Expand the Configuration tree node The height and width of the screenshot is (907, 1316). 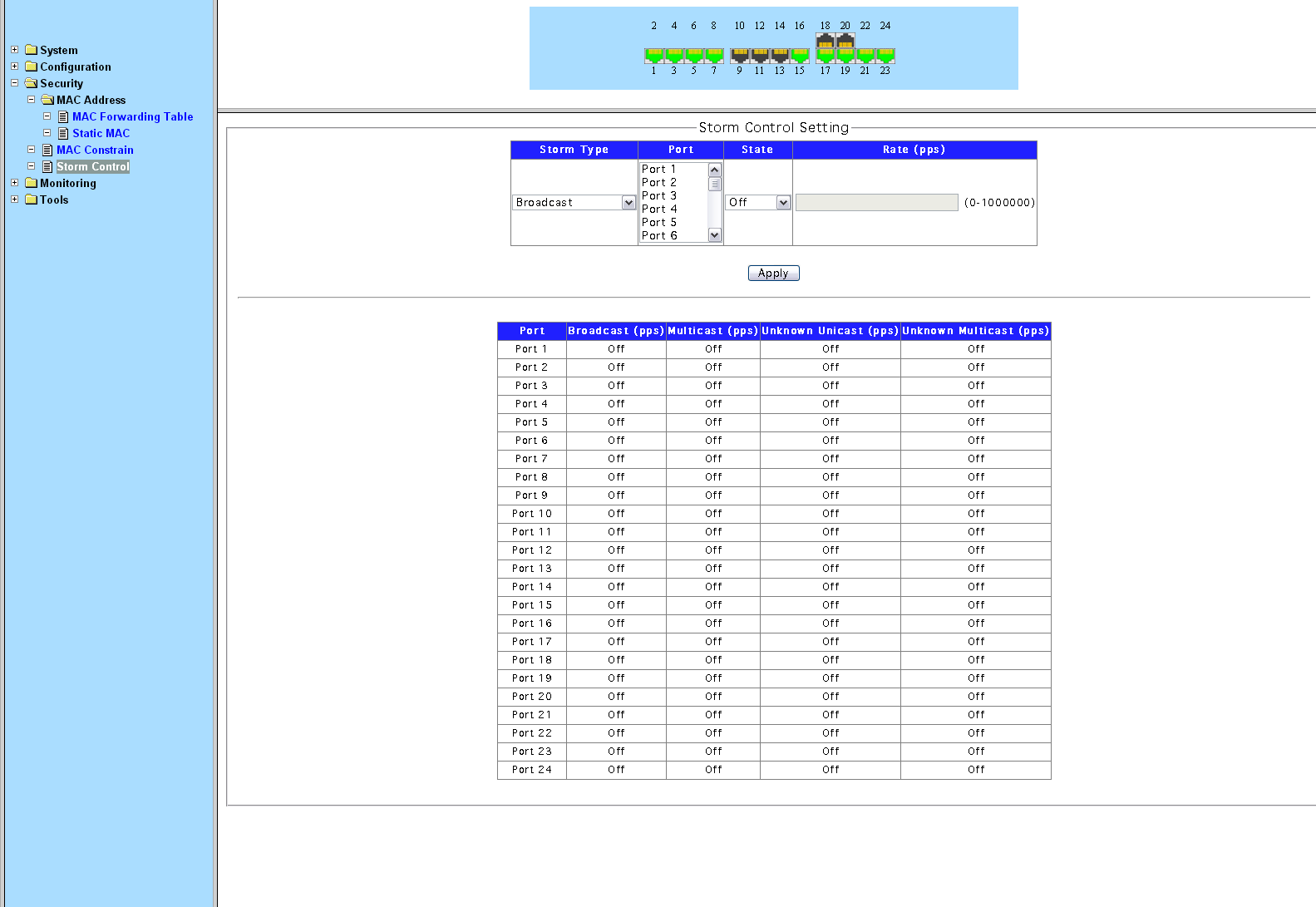tap(14, 67)
